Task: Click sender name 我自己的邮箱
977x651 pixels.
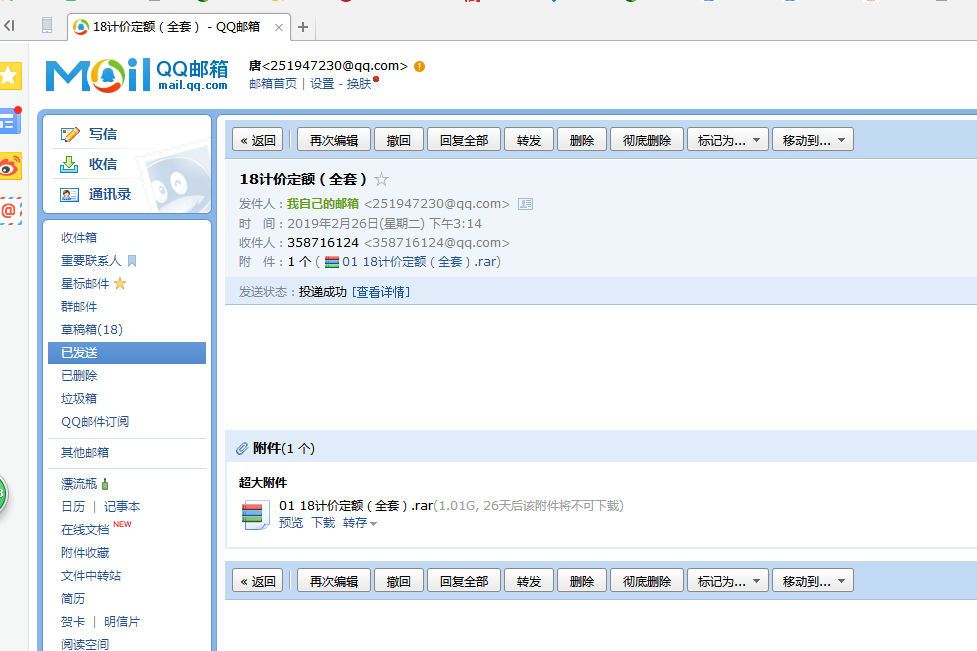Action: point(323,204)
